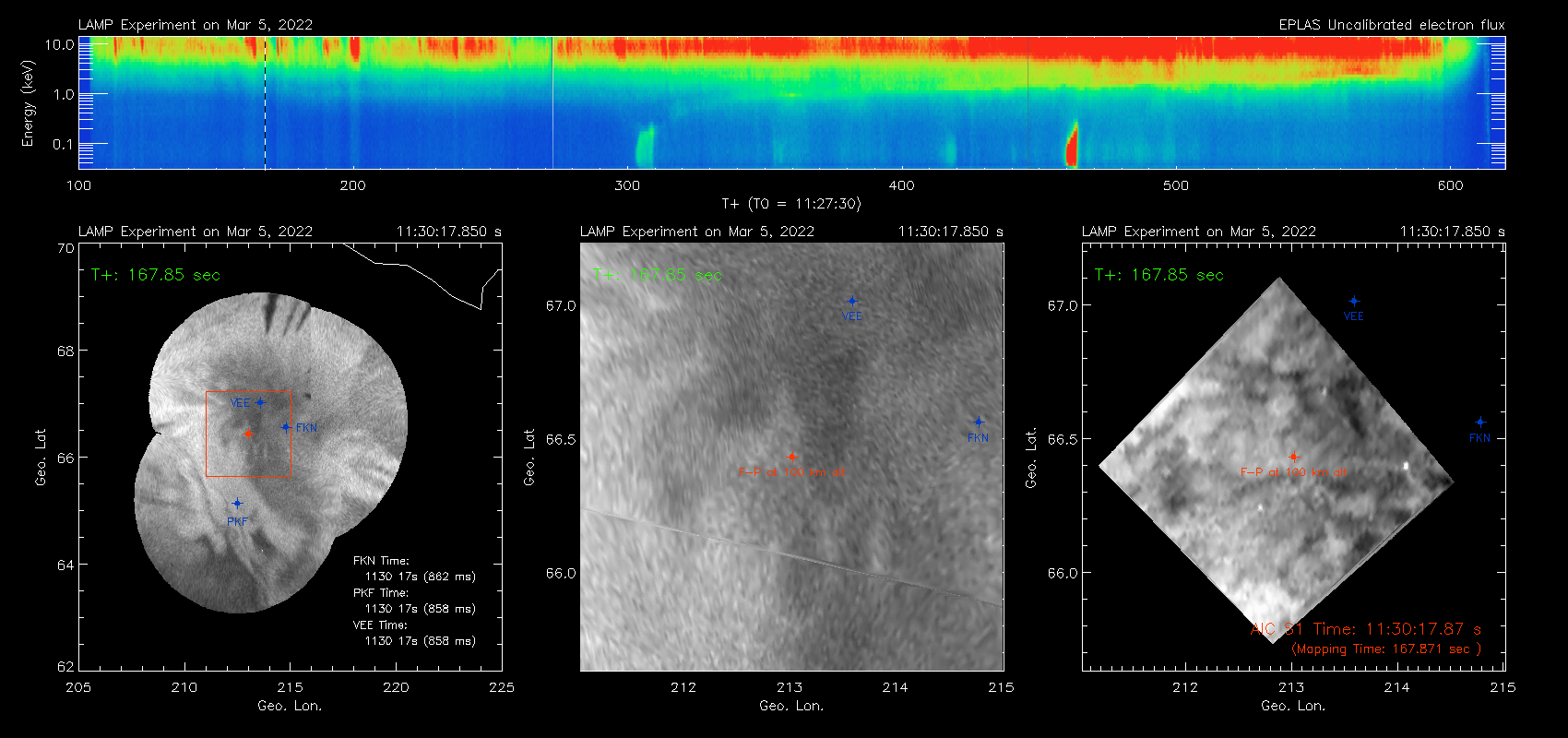Click the 'T+ (T0 = 11:27:30)' axis label
1568x738 pixels.
tap(790, 204)
